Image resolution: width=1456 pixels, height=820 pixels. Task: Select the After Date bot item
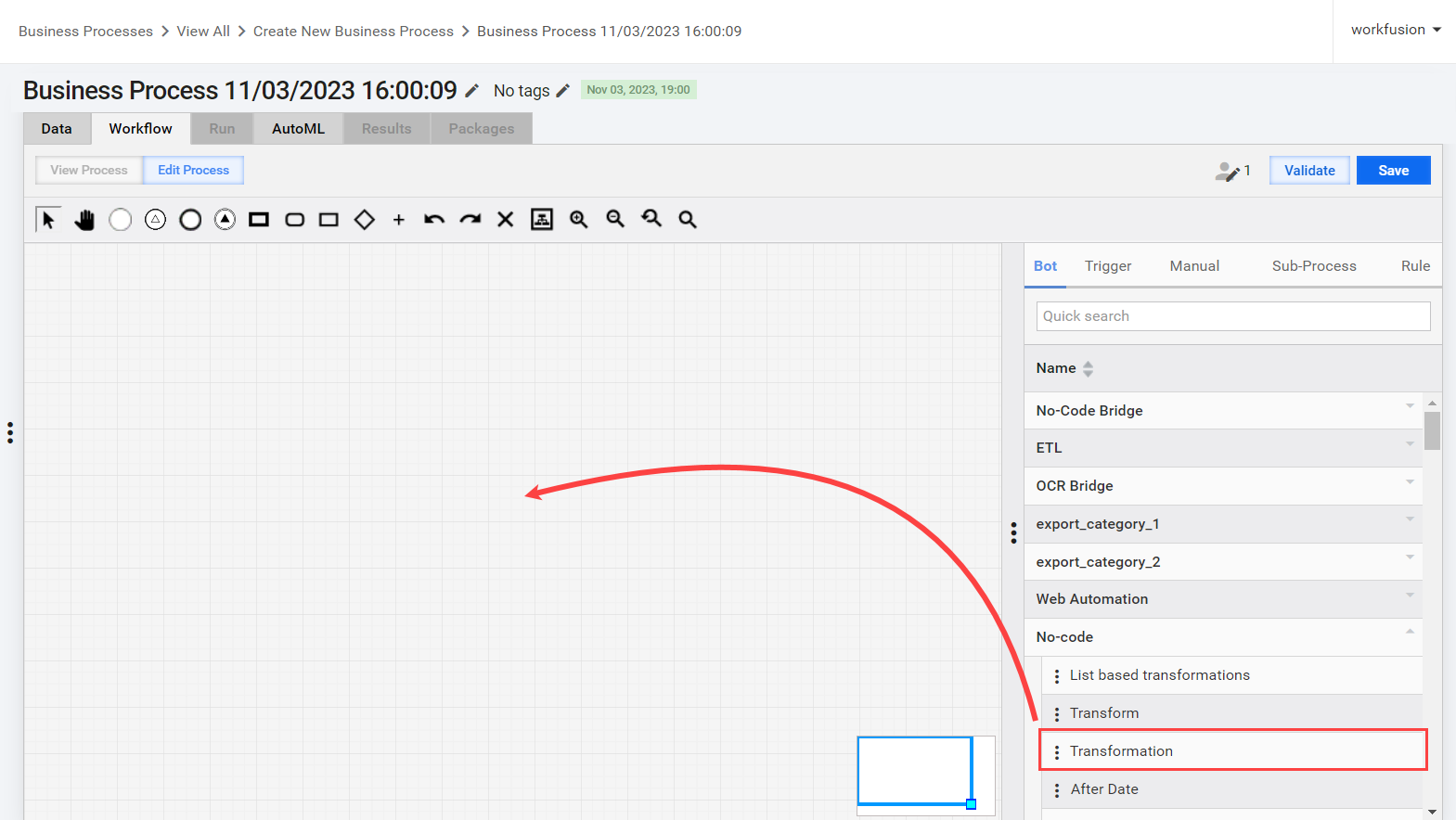1232,789
